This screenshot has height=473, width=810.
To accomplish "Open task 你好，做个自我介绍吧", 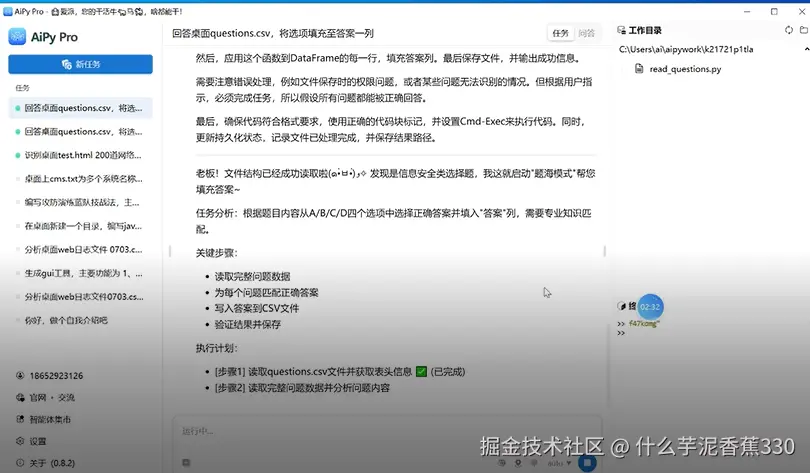I will (x=81, y=320).
